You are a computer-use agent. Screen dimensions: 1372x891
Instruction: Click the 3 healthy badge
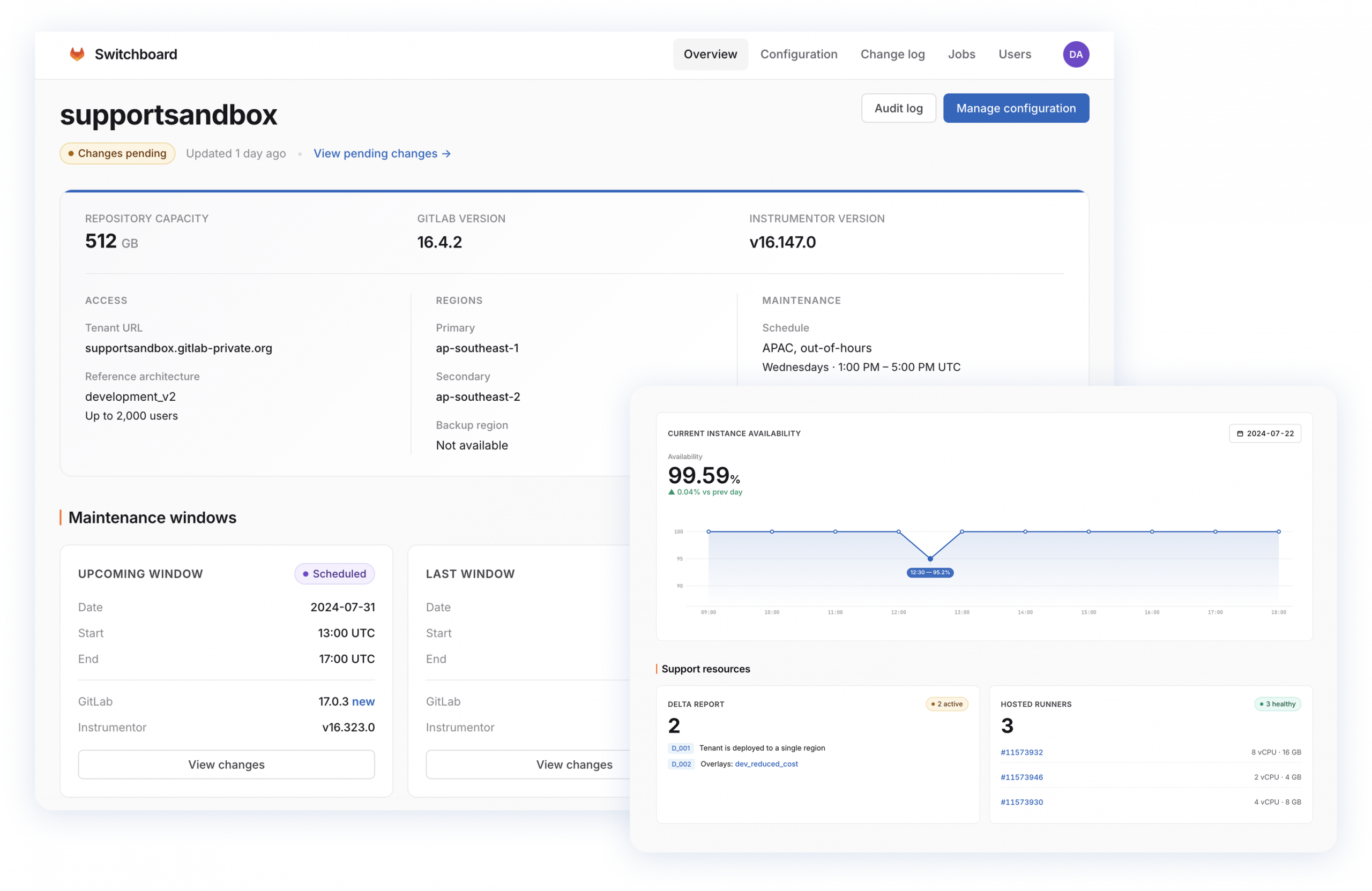1278,703
